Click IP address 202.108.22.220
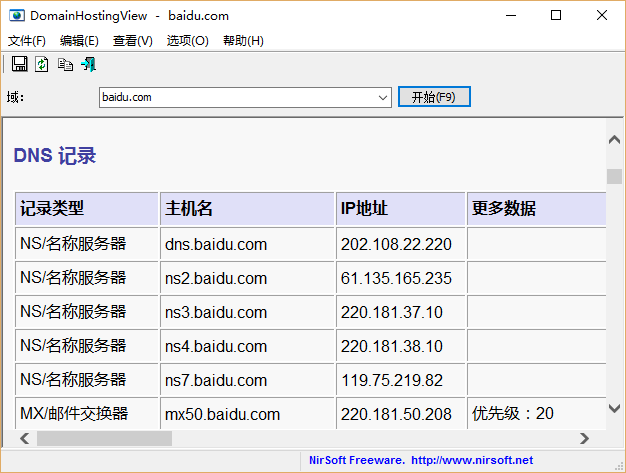Screen dimensions: 626x473 coord(396,244)
